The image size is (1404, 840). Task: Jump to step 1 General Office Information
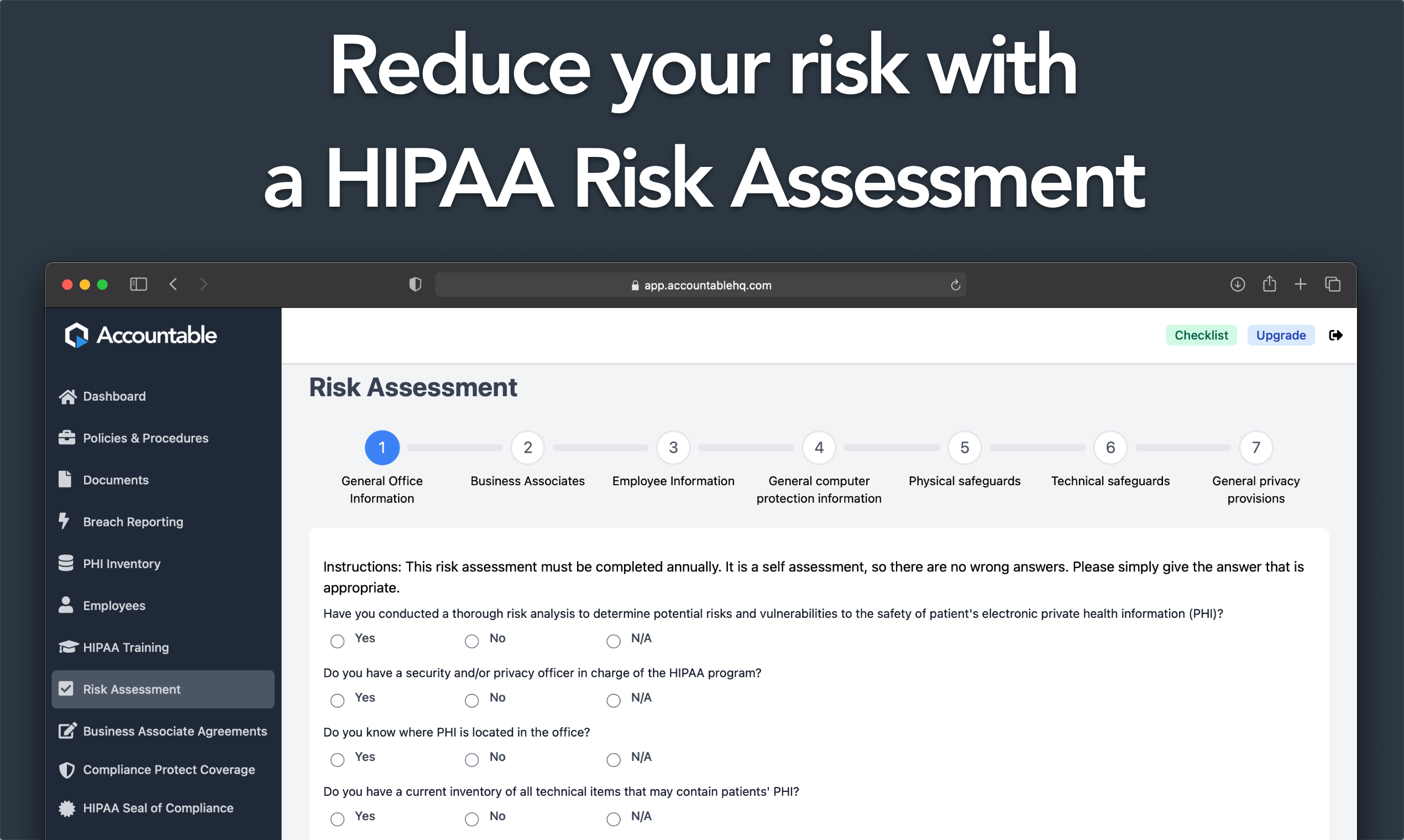[x=382, y=448]
